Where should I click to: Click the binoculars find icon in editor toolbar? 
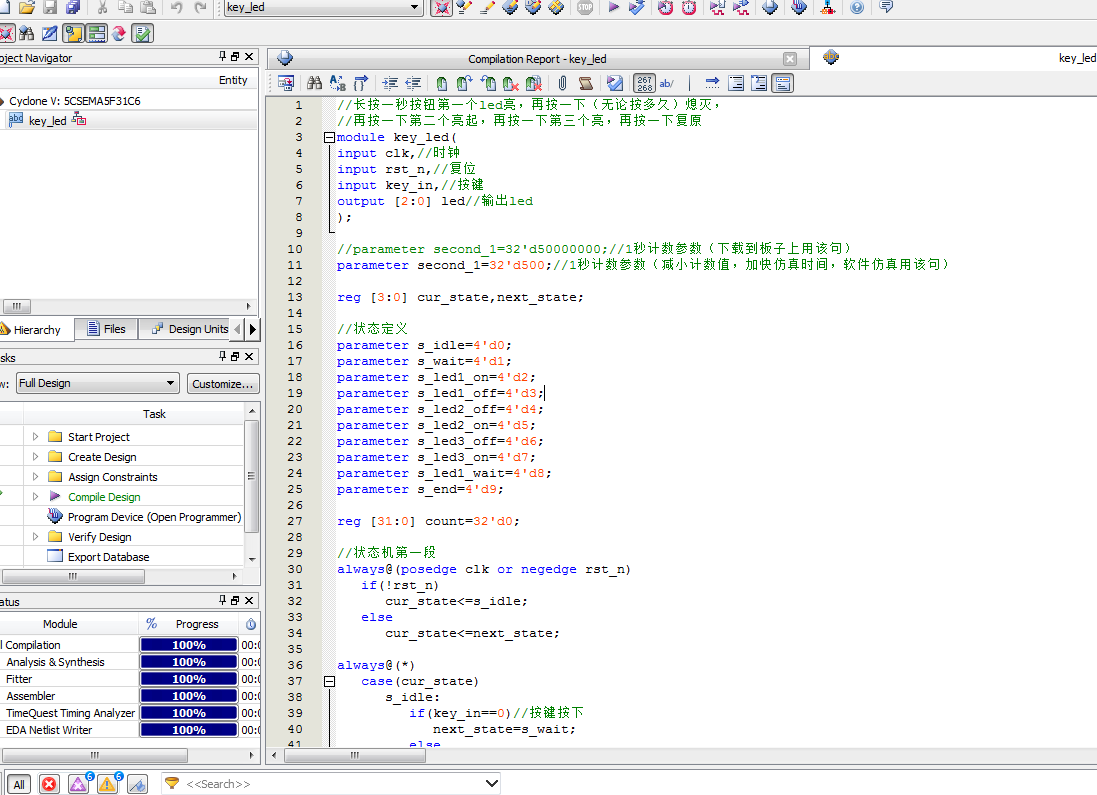point(314,83)
